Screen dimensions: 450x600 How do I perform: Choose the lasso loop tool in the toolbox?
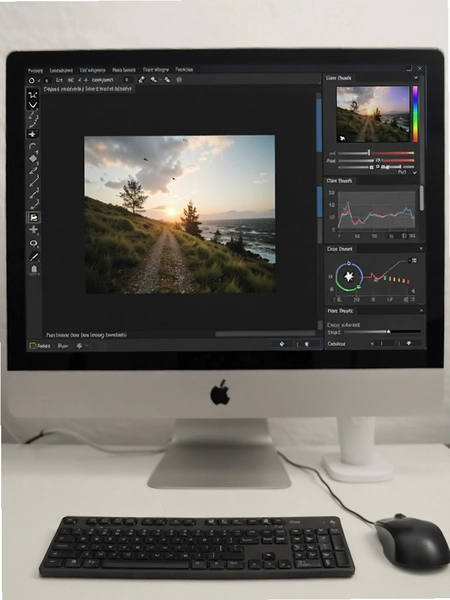point(34,243)
